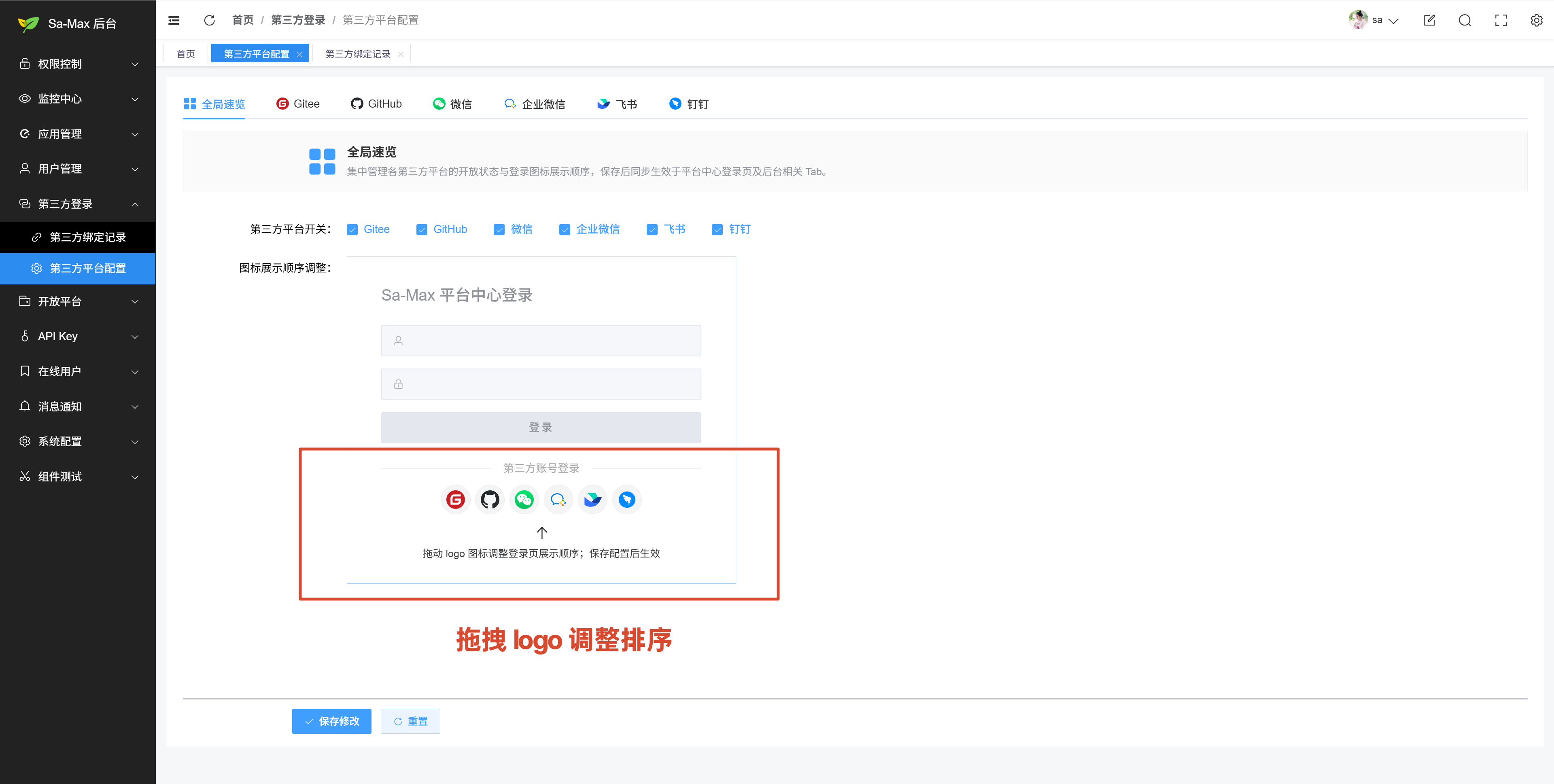Click the large 全局速览 grid icon
This screenshot has width=1554, height=784.
tap(322, 161)
